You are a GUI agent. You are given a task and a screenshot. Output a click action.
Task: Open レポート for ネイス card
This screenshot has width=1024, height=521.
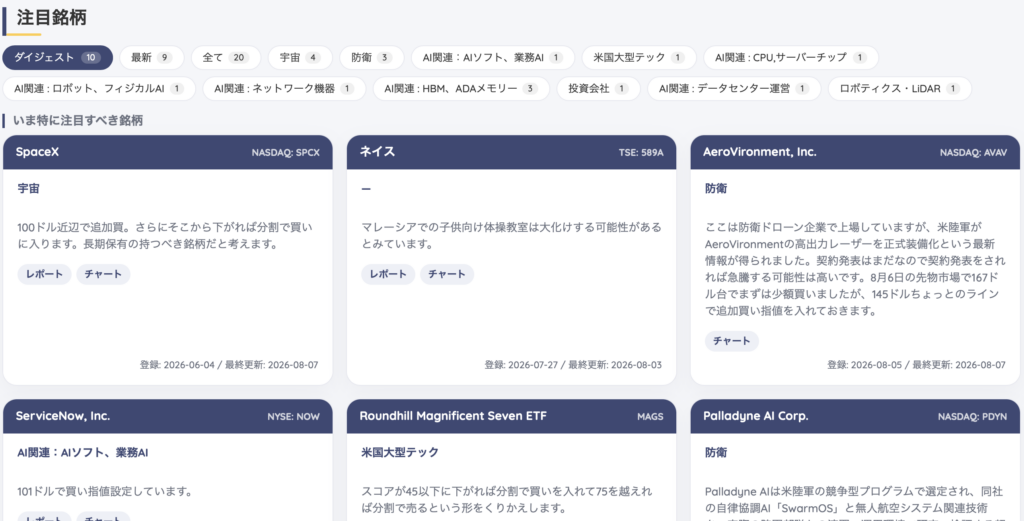(388, 274)
